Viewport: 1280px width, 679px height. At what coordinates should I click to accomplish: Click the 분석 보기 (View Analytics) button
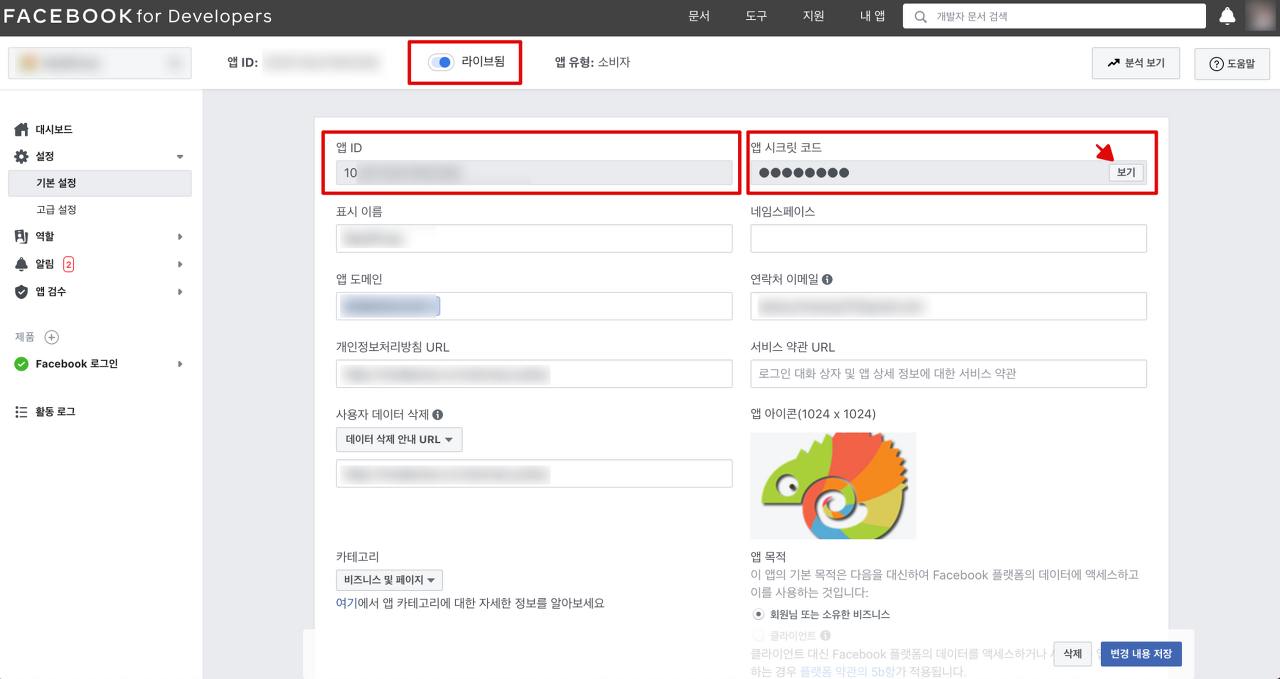click(x=1136, y=63)
